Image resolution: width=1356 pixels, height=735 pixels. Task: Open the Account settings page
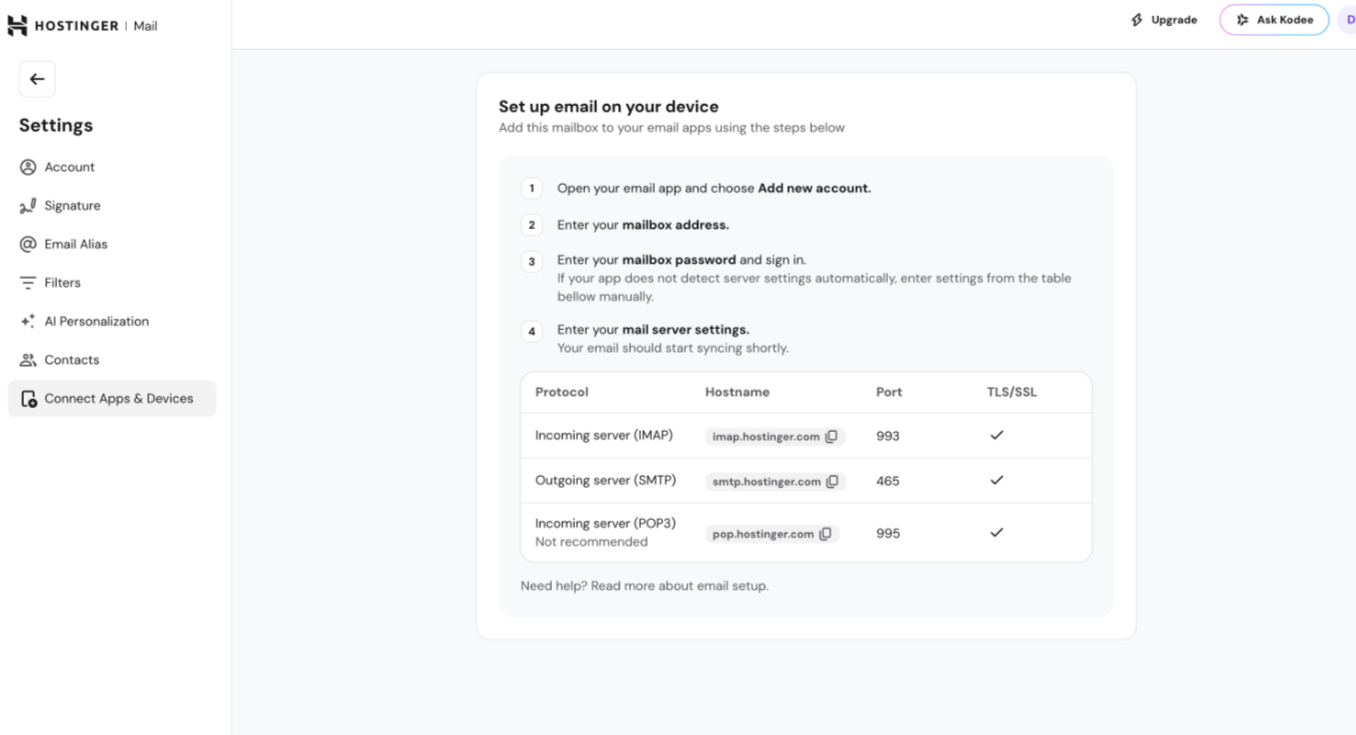pos(69,167)
